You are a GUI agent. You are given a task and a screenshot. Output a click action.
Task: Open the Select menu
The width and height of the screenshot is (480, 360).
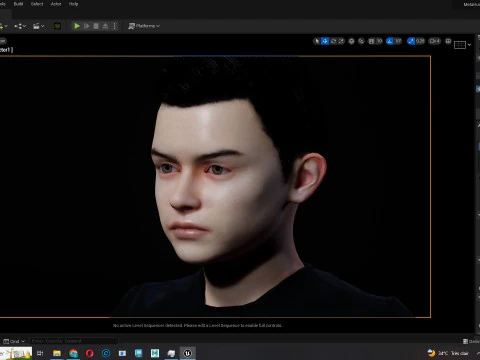click(37, 4)
